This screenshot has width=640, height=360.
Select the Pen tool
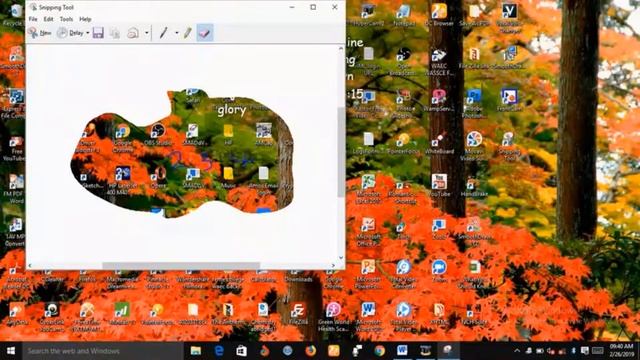point(164,33)
